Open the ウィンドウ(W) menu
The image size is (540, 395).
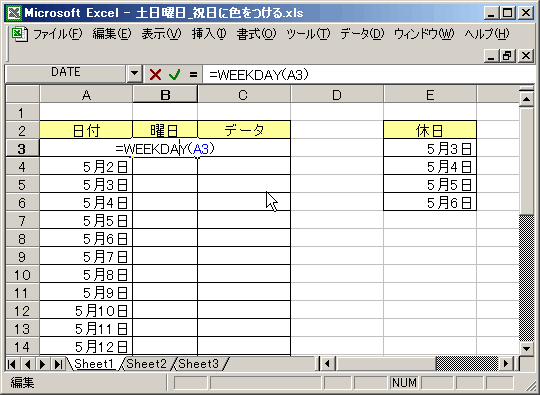tap(424, 34)
